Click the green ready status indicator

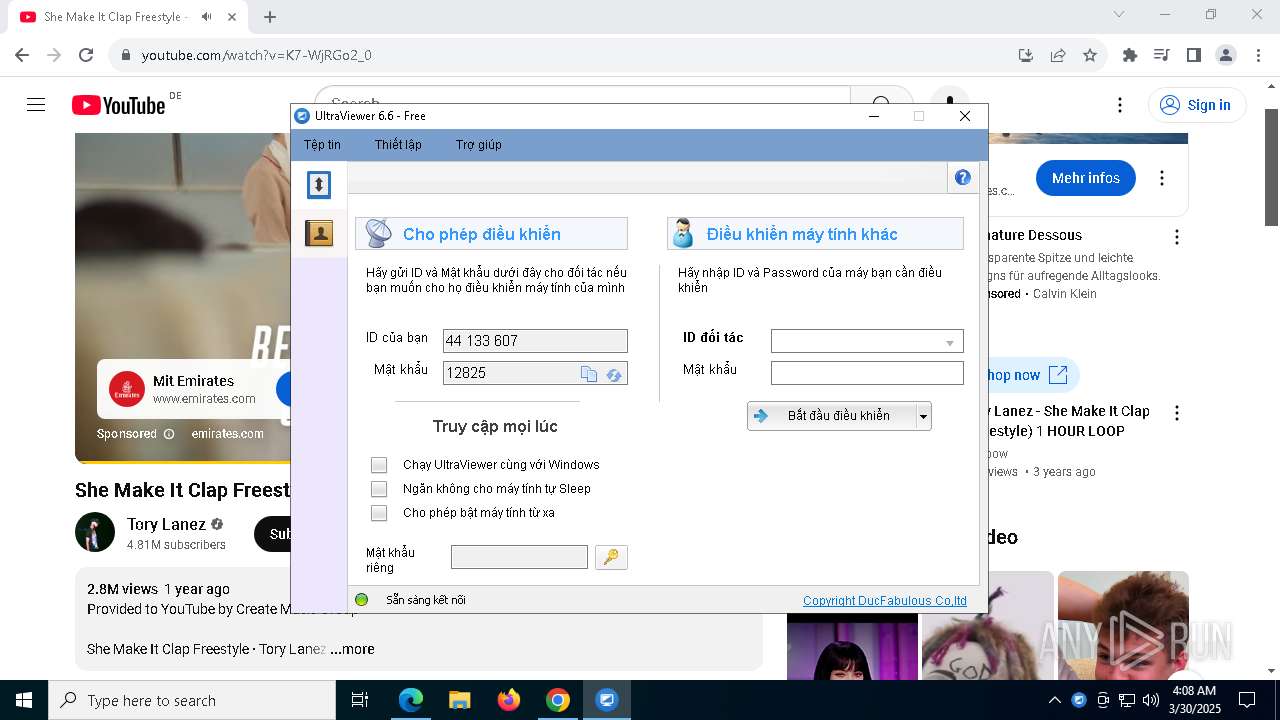pyautogui.click(x=362, y=600)
